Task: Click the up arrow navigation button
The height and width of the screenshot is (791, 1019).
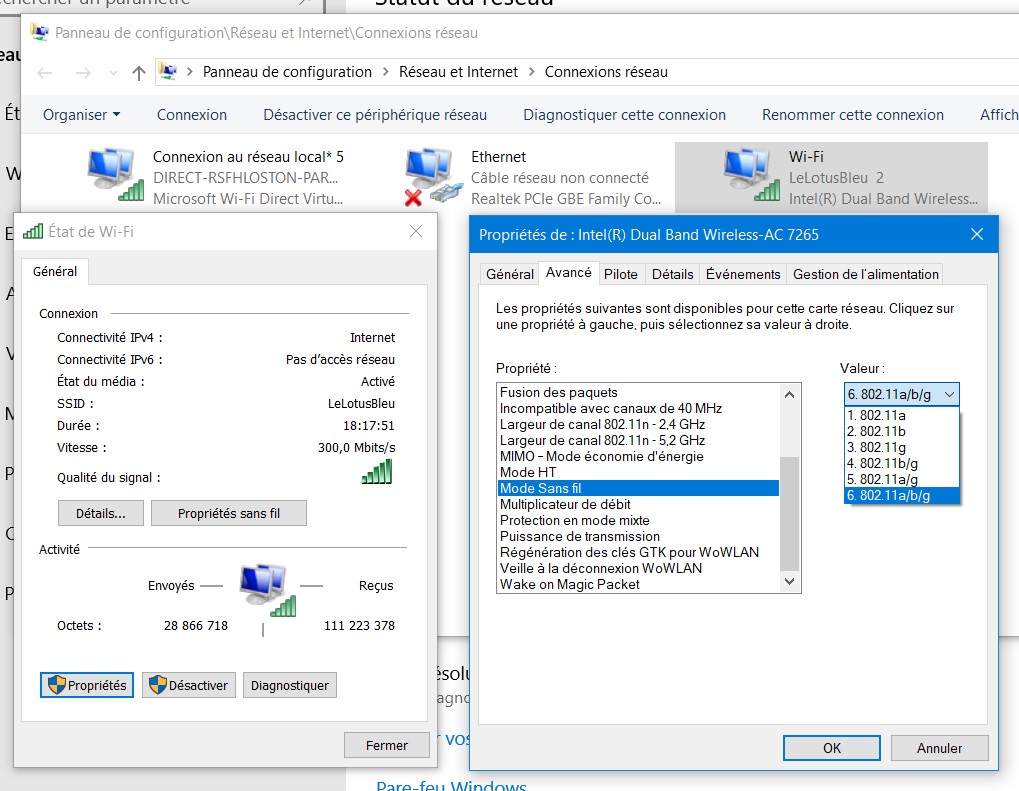Action: [x=139, y=72]
